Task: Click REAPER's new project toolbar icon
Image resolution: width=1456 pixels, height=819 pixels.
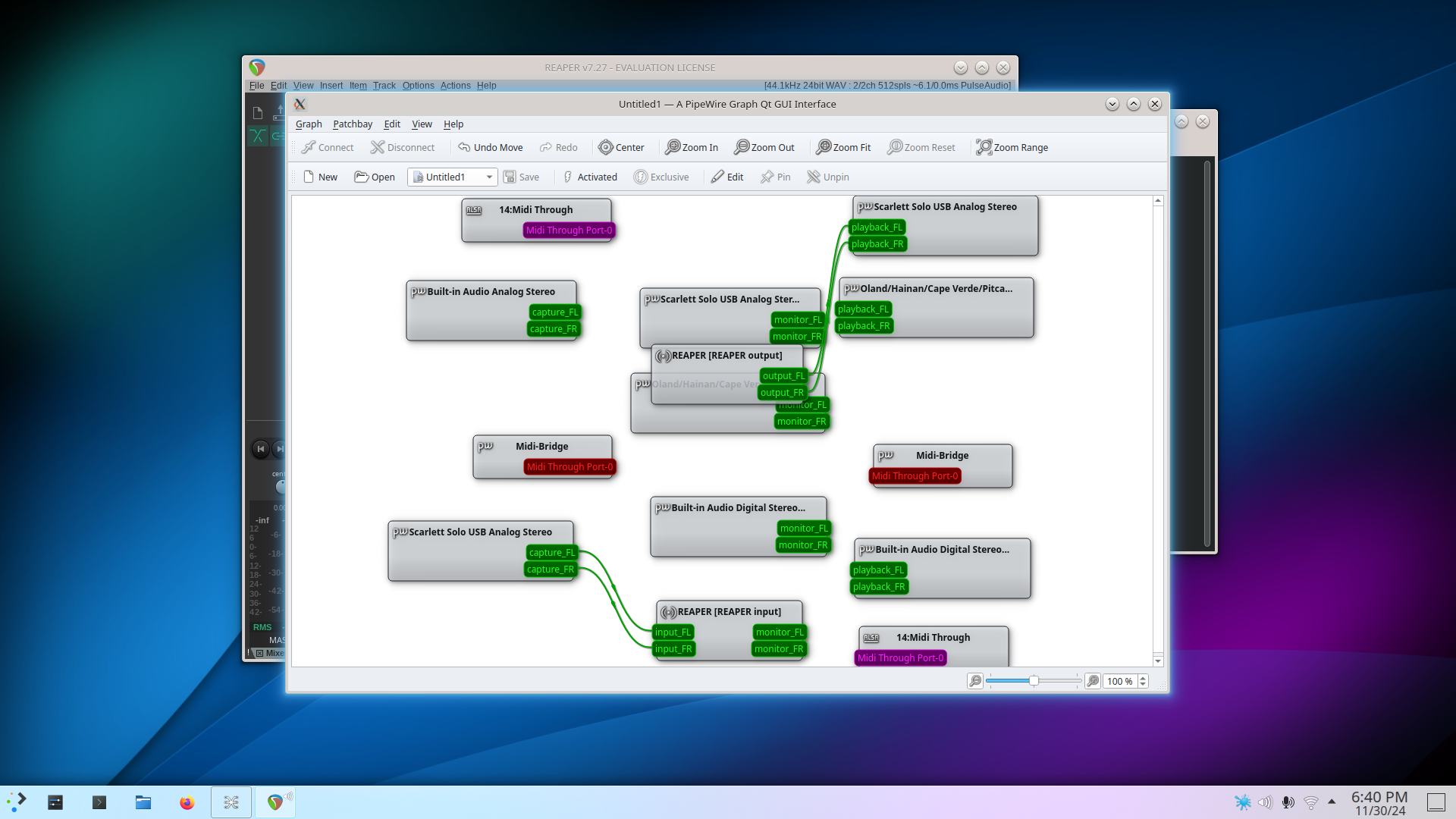Action: click(258, 113)
